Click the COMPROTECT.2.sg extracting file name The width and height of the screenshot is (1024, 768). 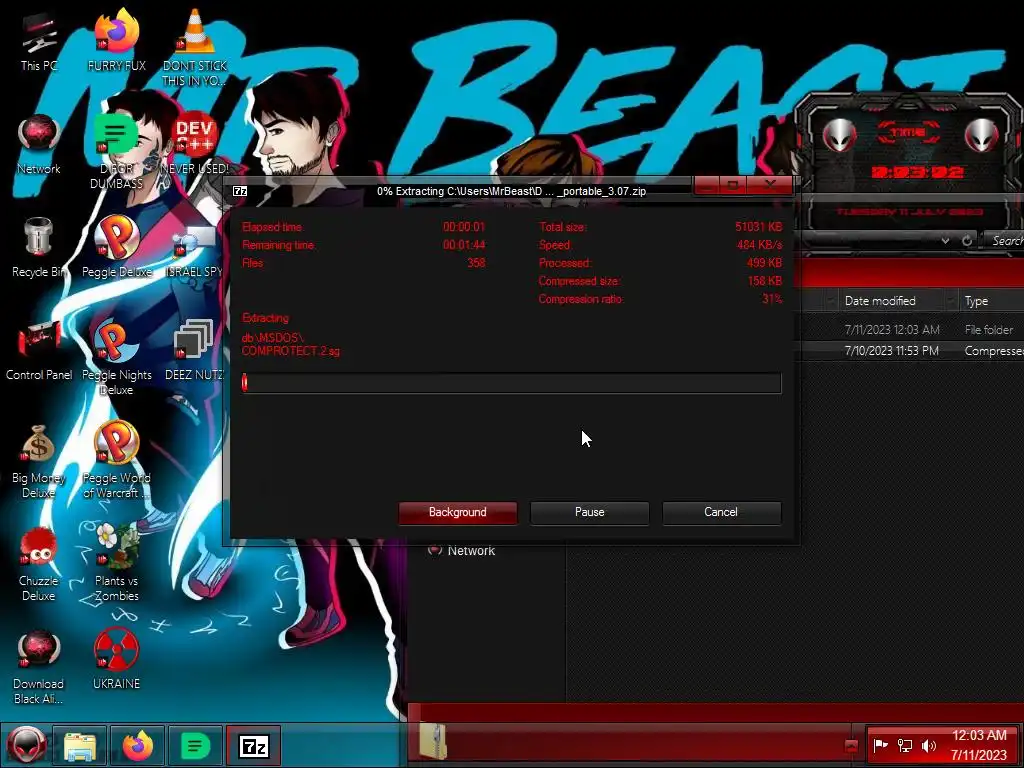pyautogui.click(x=291, y=351)
